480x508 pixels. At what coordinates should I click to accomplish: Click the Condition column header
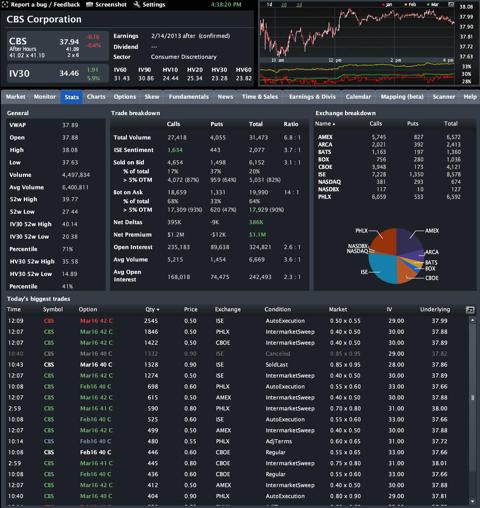tap(278, 309)
